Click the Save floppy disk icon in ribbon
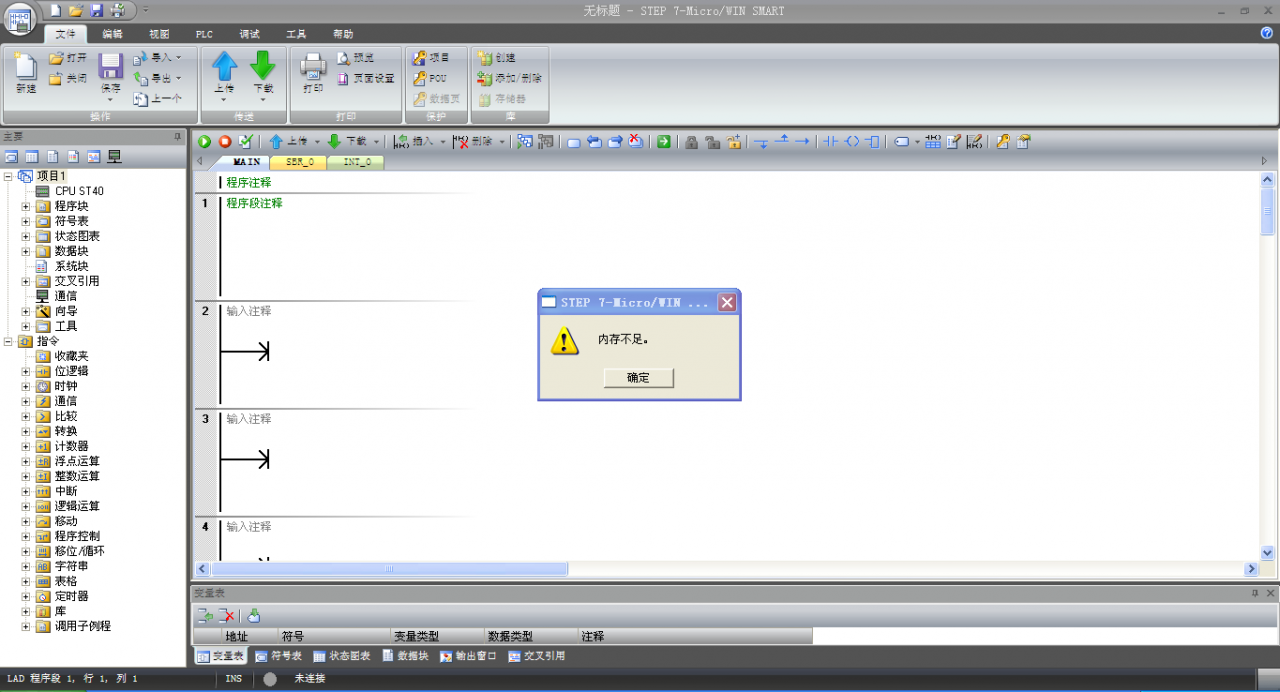The image size is (1280, 692). tap(110, 66)
